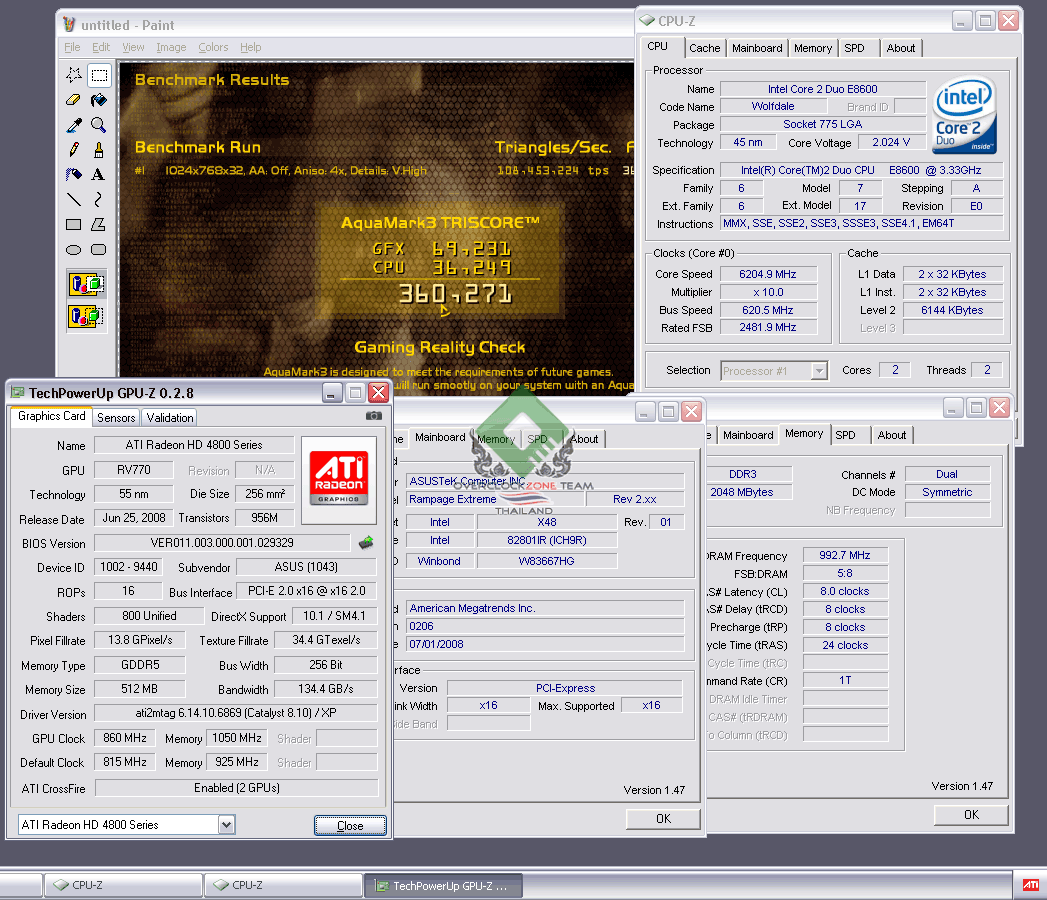Select the Pencil tool in Paint
This screenshot has height=900, width=1047.
click(x=74, y=150)
